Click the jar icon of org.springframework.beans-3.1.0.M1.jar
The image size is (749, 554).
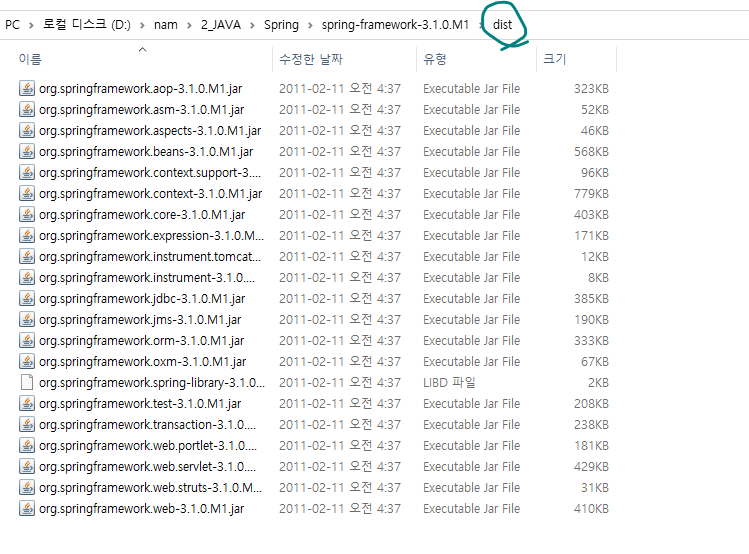point(27,151)
